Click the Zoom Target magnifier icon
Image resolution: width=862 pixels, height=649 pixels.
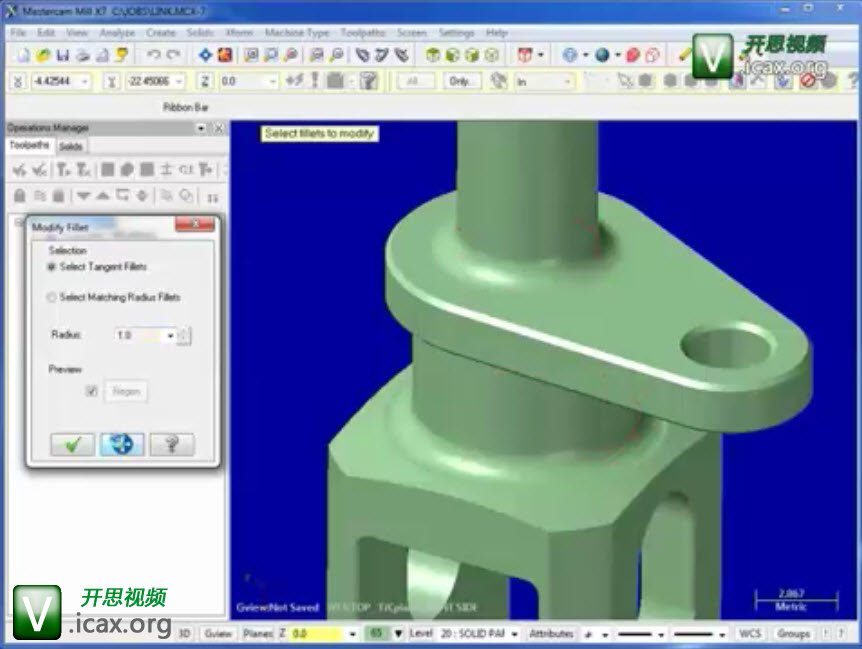coord(271,55)
